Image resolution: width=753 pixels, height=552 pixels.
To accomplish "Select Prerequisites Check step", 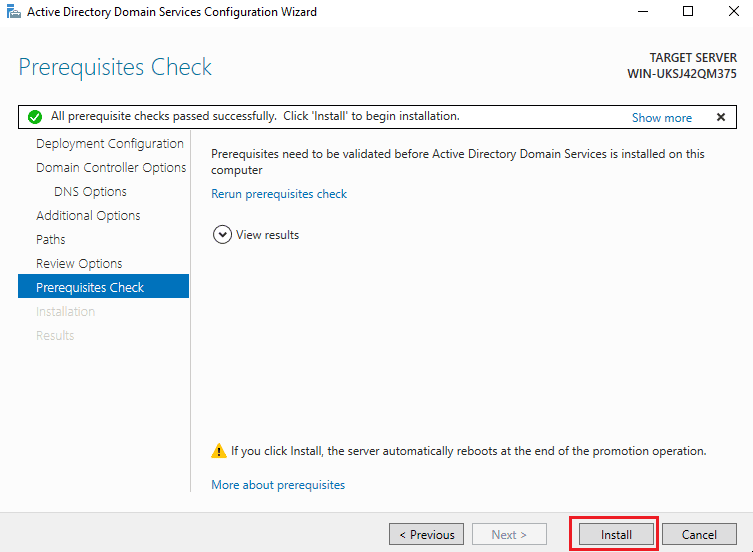I will (x=103, y=286).
